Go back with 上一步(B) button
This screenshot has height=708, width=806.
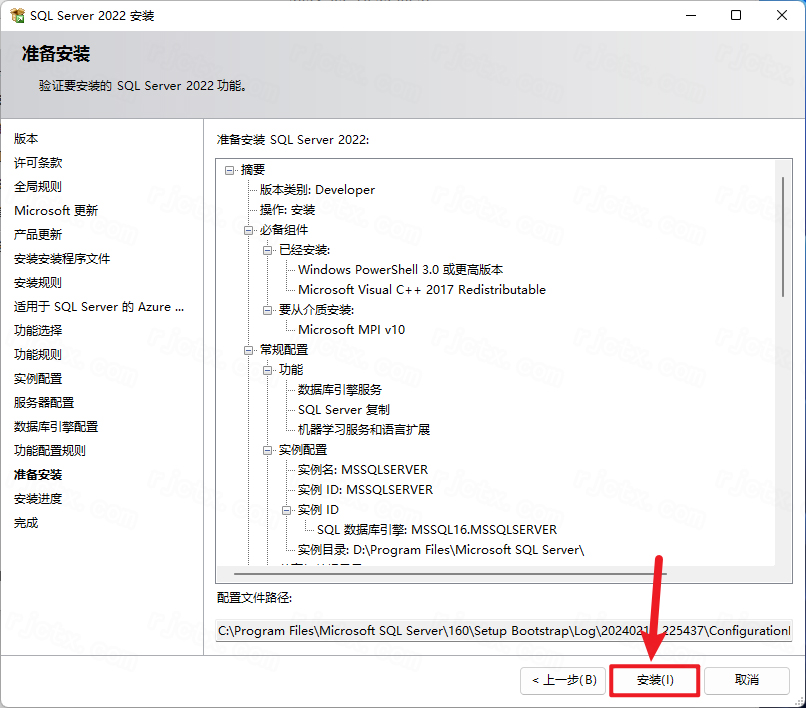563,680
